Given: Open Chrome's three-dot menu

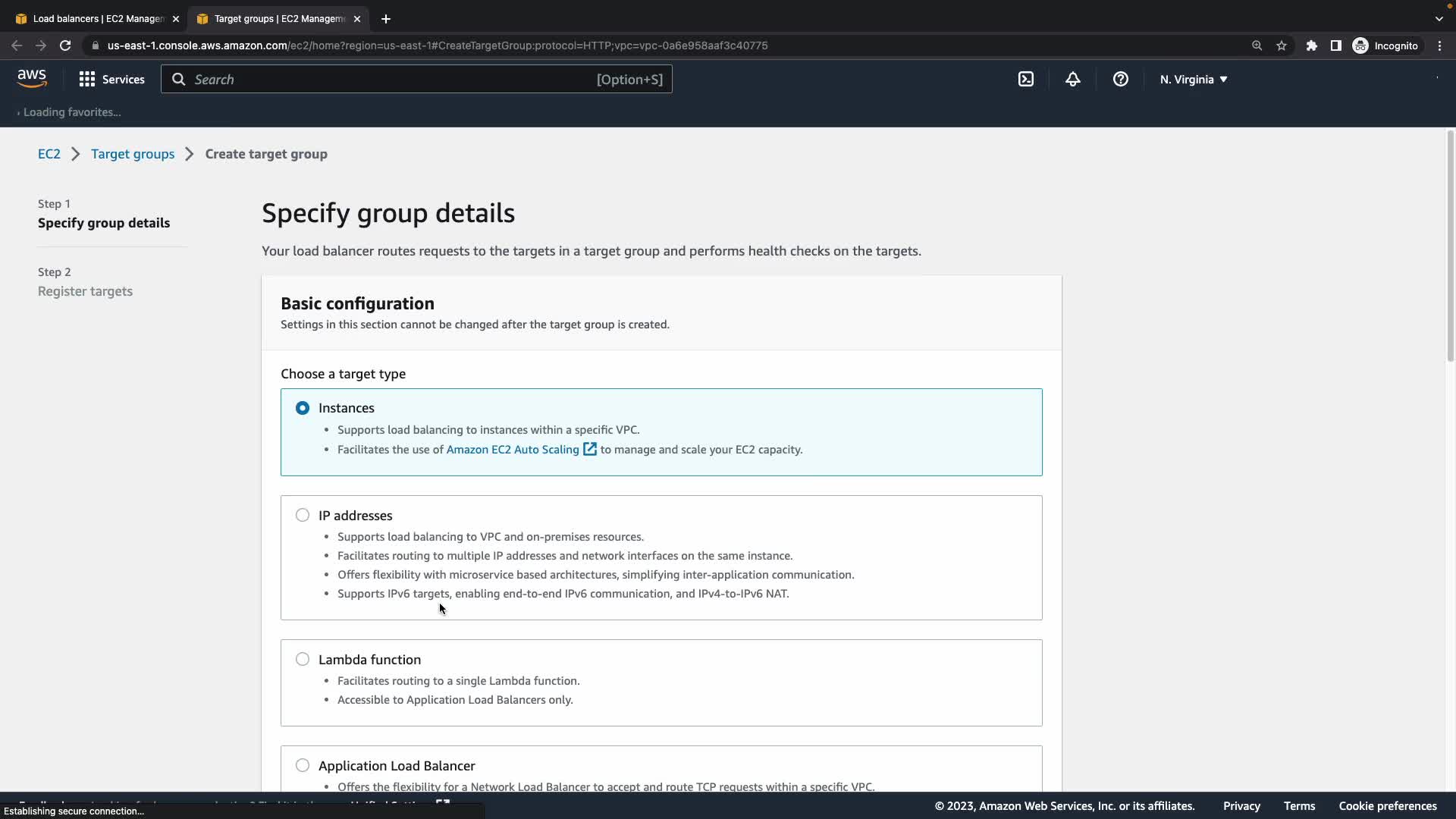Looking at the screenshot, I should point(1439,45).
